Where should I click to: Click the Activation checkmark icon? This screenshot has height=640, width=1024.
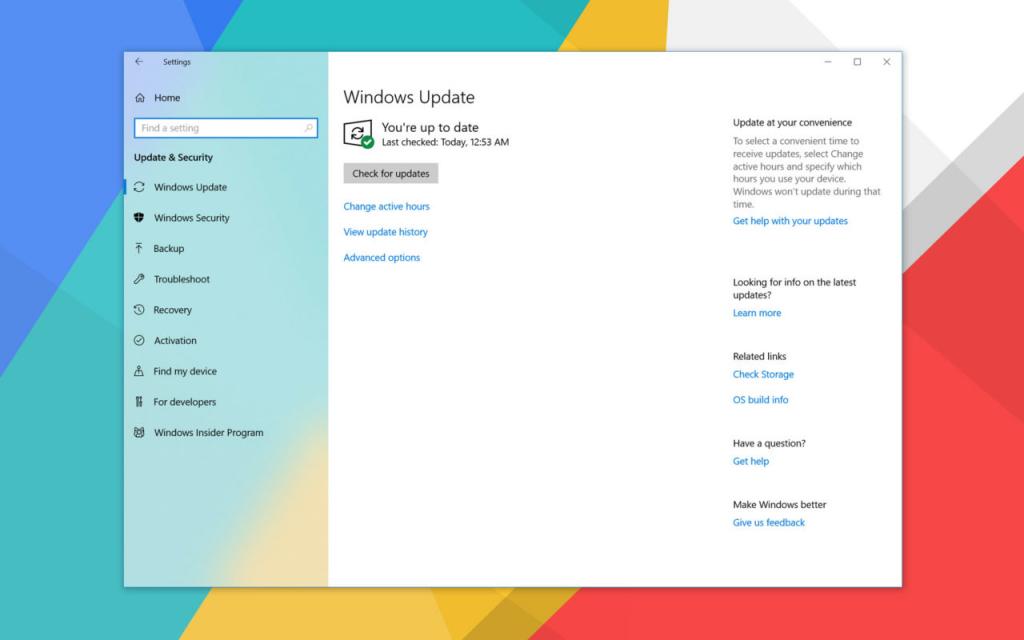141,340
